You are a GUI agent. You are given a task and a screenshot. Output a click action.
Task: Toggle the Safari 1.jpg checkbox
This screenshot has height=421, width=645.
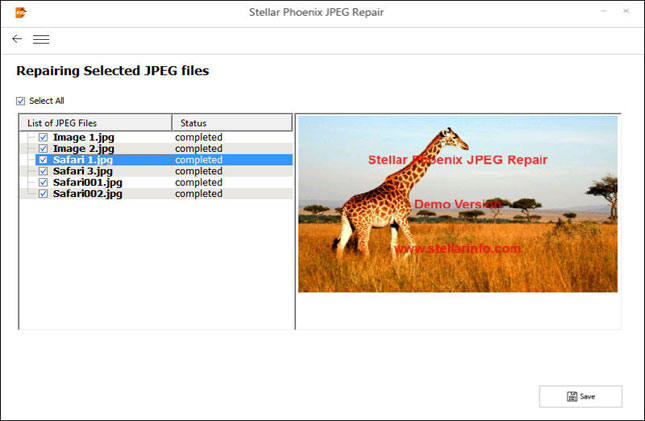(x=43, y=160)
